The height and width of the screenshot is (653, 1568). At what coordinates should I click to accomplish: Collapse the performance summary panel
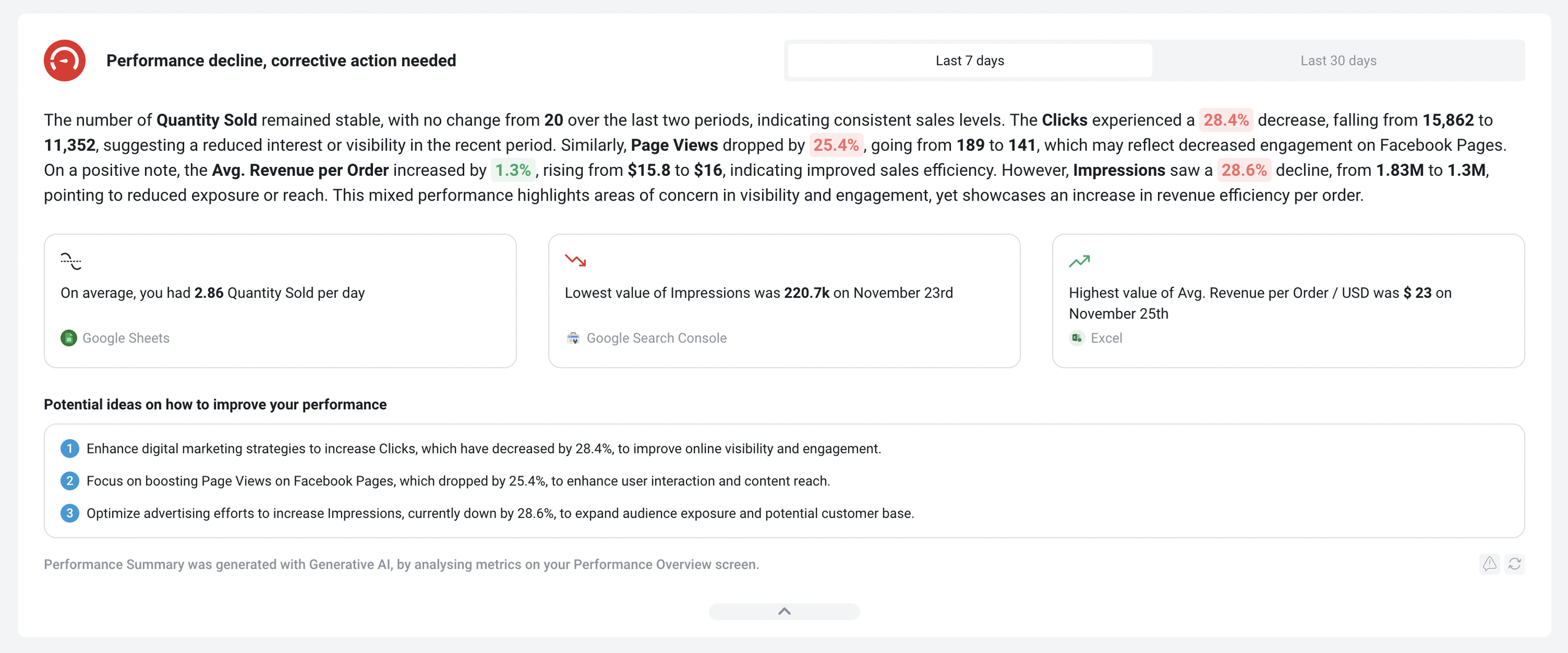coord(784,611)
